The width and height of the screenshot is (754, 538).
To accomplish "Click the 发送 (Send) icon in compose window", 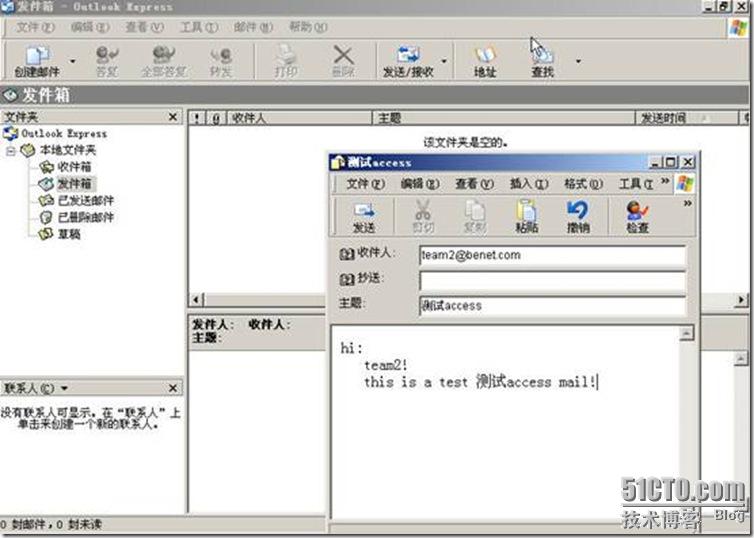I will click(x=364, y=217).
